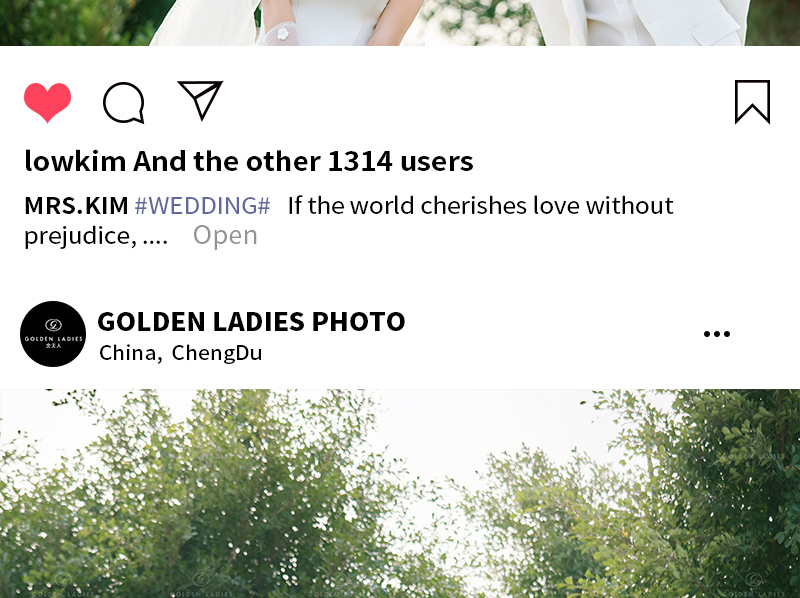
Task: Open GOLDEN LADIES PHOTO account name
Action: 252,321
